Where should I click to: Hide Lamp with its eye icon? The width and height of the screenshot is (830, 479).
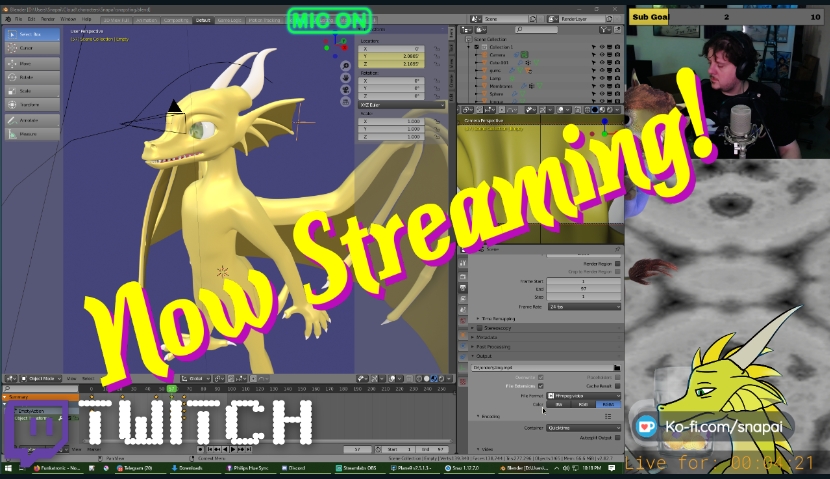point(602,78)
